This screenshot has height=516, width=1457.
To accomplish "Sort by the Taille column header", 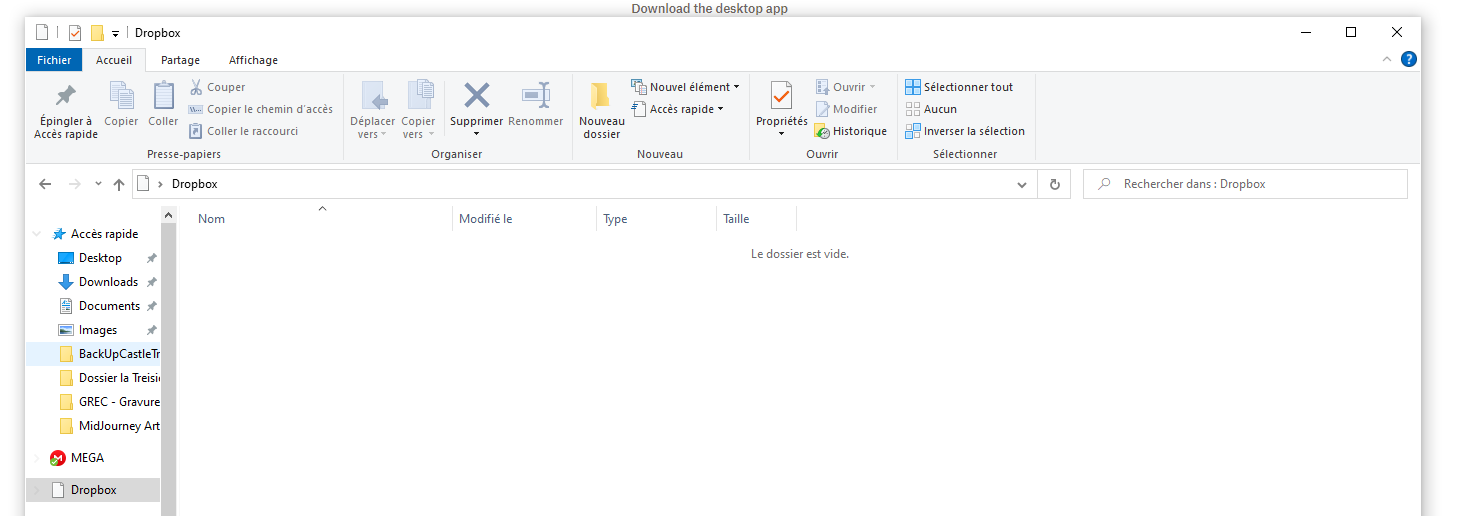I will [736, 219].
